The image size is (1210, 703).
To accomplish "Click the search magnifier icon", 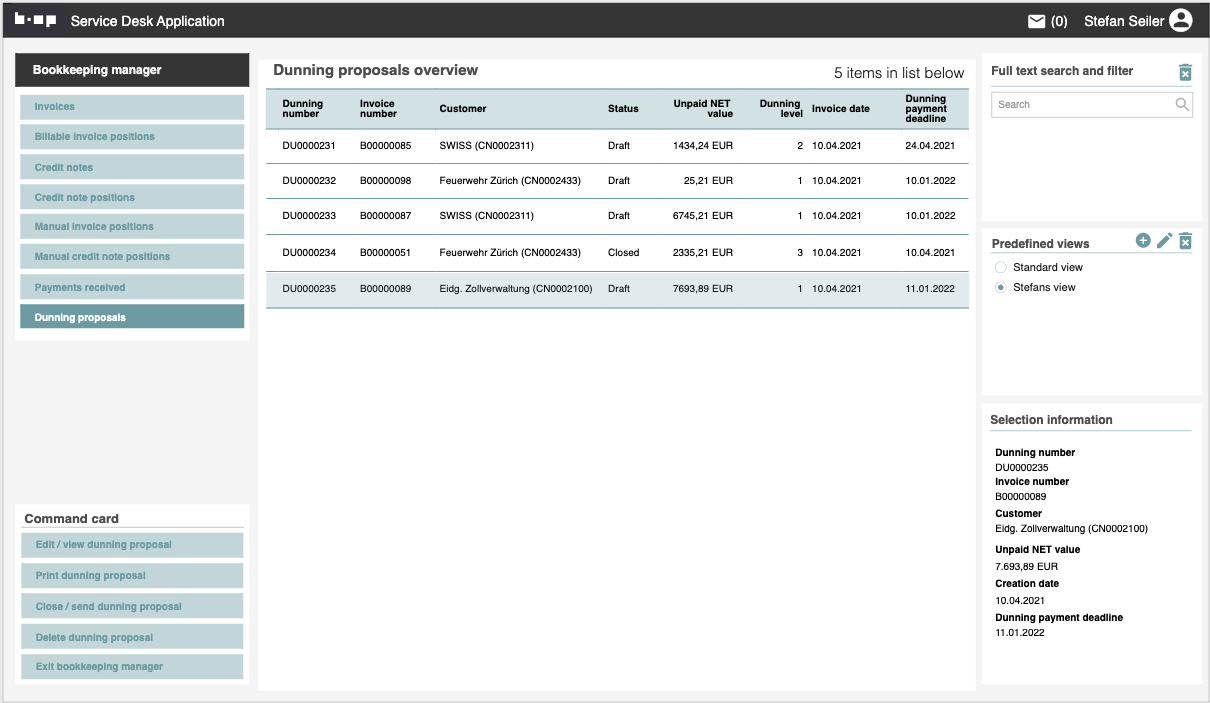I will coord(1182,104).
